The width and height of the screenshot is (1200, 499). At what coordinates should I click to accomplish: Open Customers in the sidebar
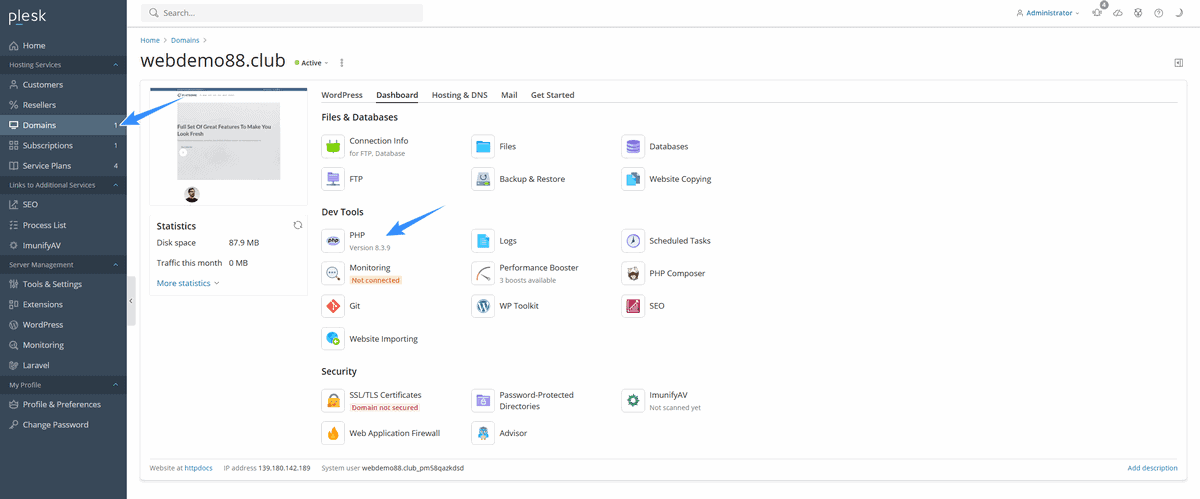(63, 85)
